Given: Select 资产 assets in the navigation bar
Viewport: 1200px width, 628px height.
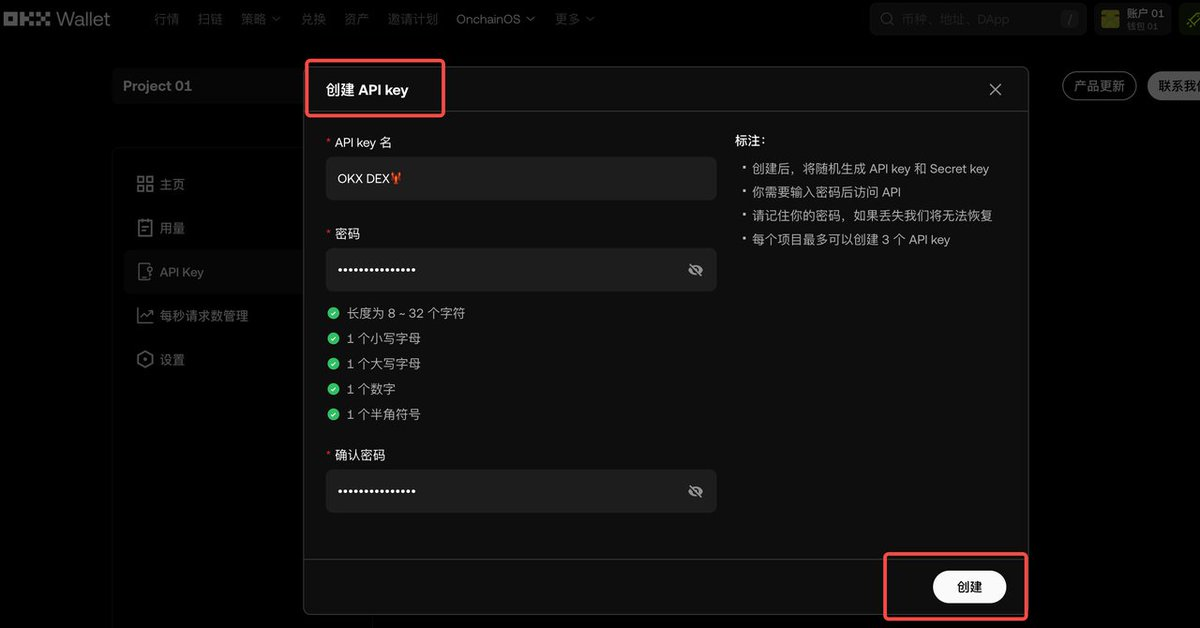Looking at the screenshot, I should pyautogui.click(x=356, y=18).
